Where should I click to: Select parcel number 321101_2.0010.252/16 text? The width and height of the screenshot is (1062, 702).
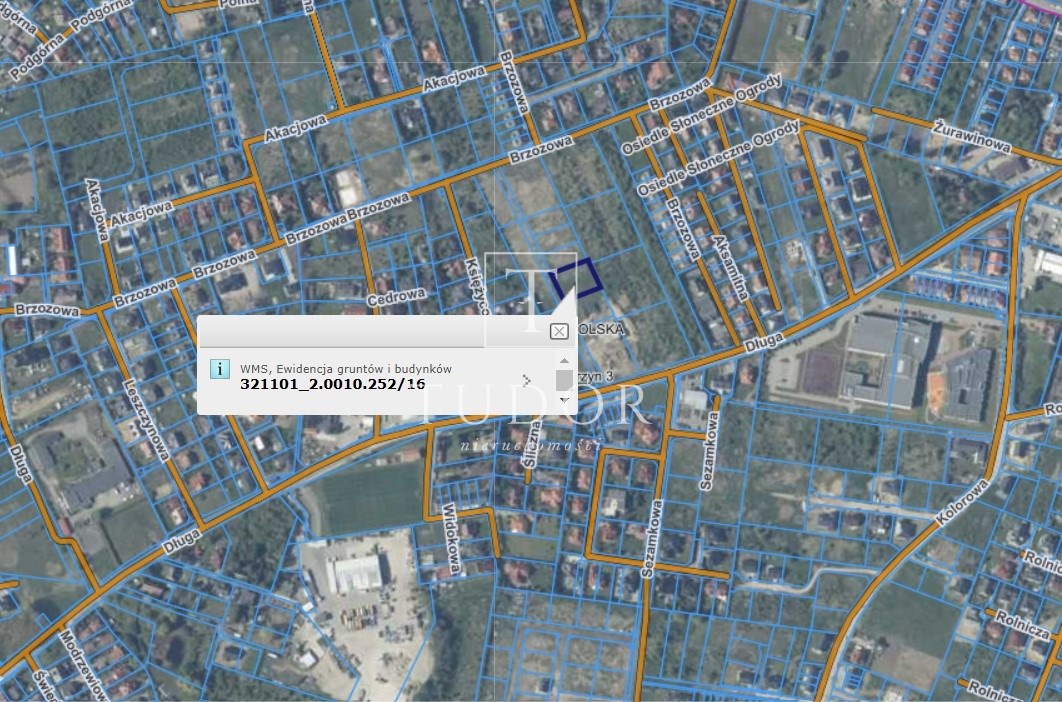[x=333, y=384]
